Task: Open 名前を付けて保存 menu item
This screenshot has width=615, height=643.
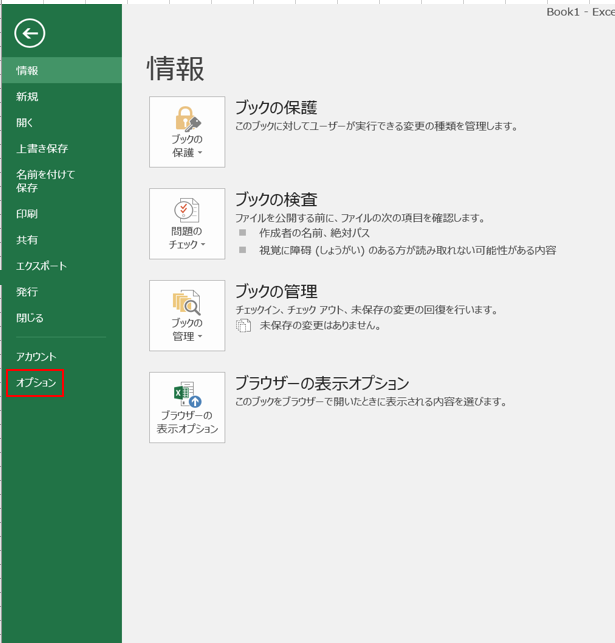Action: 62,181
